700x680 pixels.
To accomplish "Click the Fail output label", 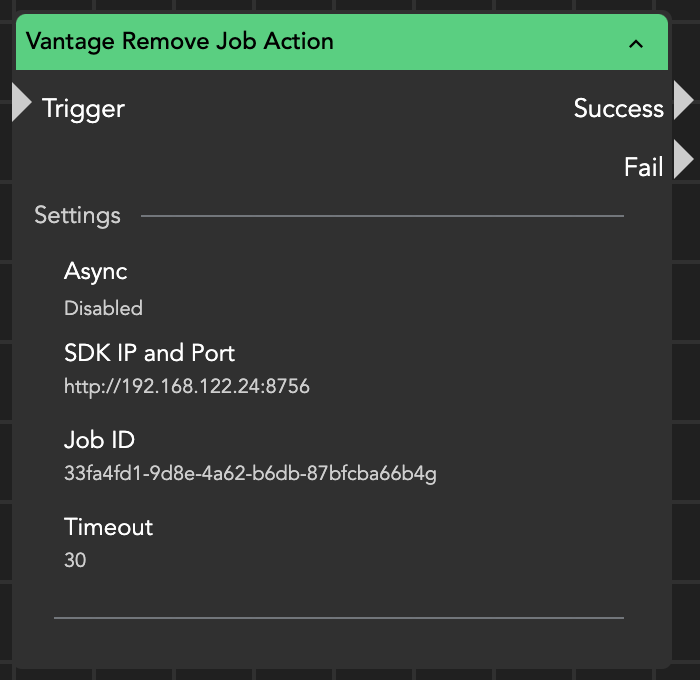I will pos(643,167).
